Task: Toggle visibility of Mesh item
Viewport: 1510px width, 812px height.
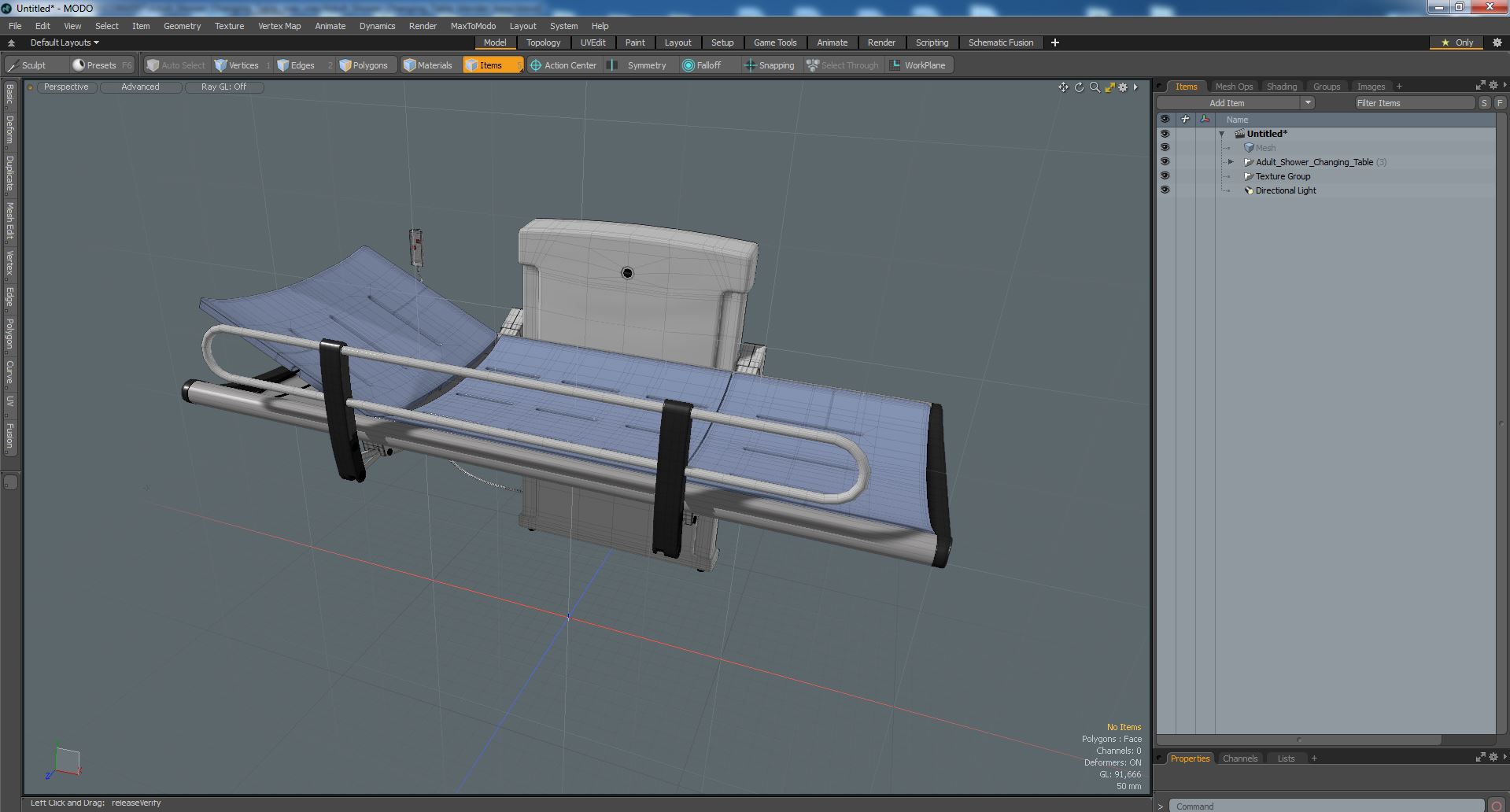Action: [x=1165, y=148]
